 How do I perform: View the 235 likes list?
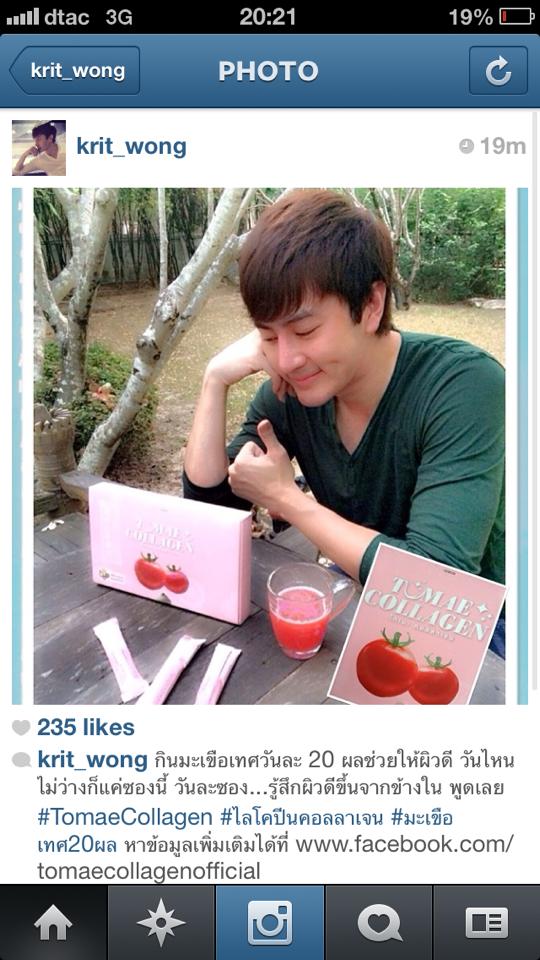click(86, 727)
